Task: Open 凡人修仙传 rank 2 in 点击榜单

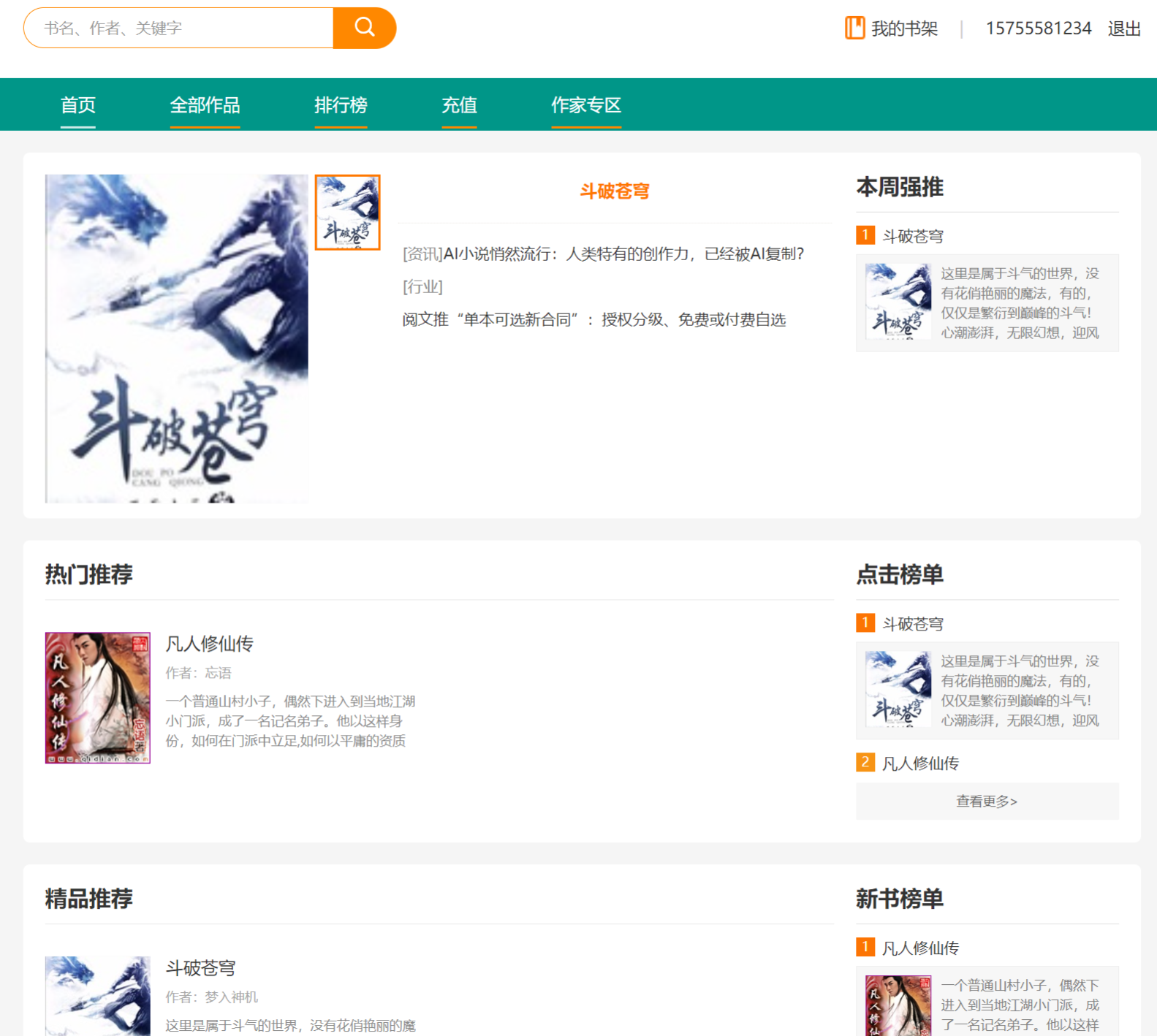Action: tap(921, 763)
